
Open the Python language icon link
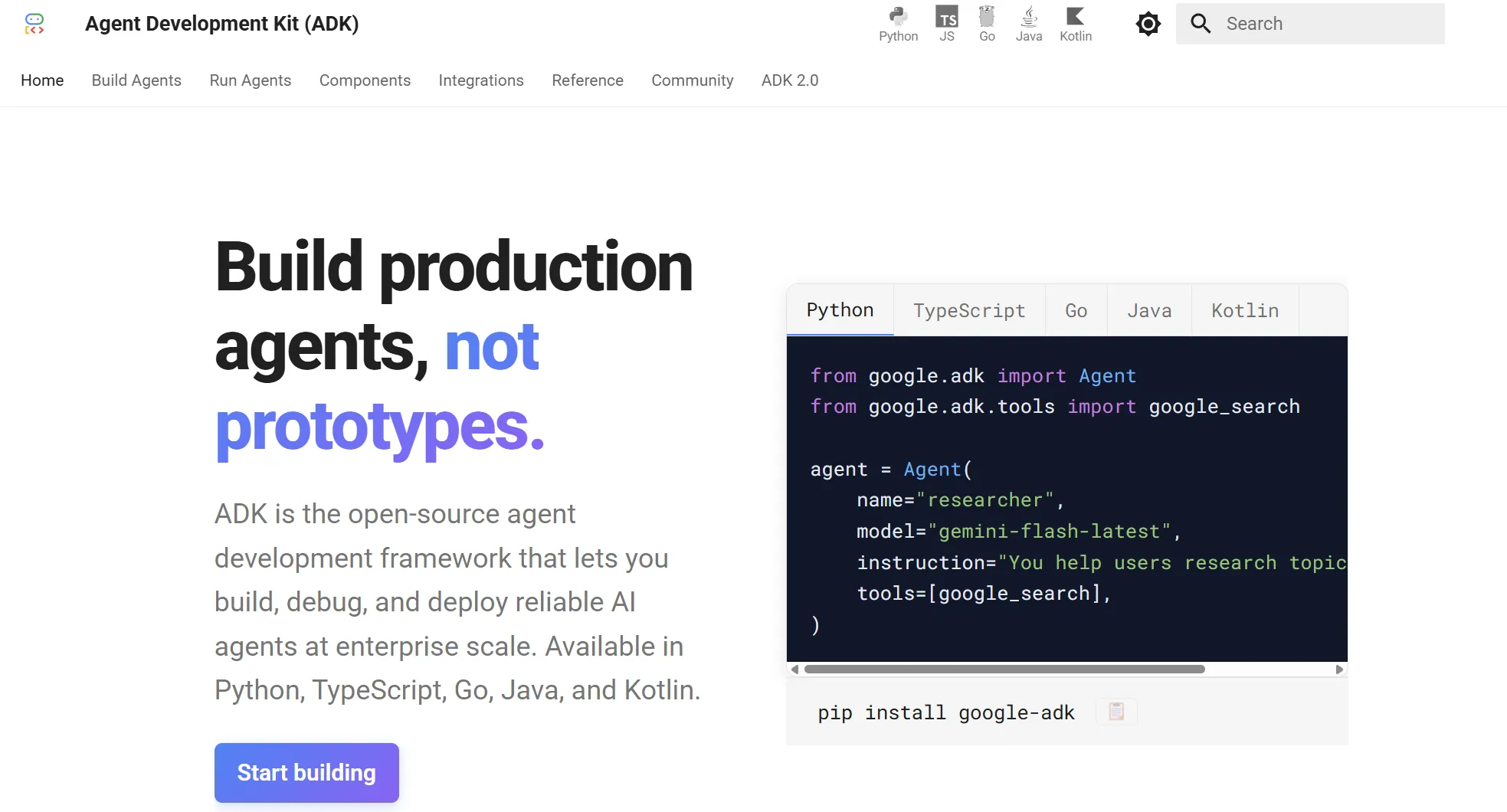click(x=898, y=24)
